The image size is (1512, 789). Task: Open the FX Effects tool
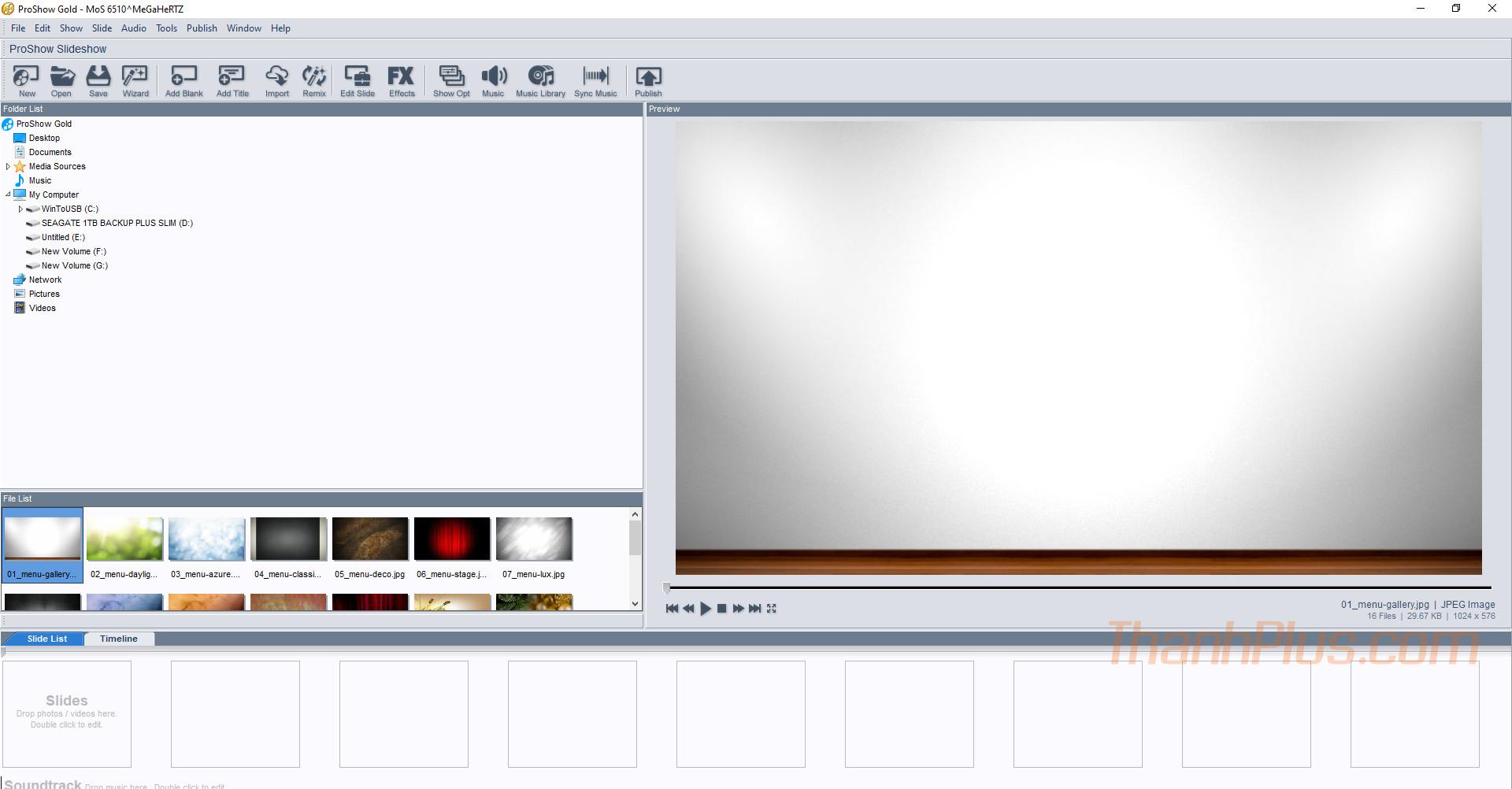tap(401, 81)
